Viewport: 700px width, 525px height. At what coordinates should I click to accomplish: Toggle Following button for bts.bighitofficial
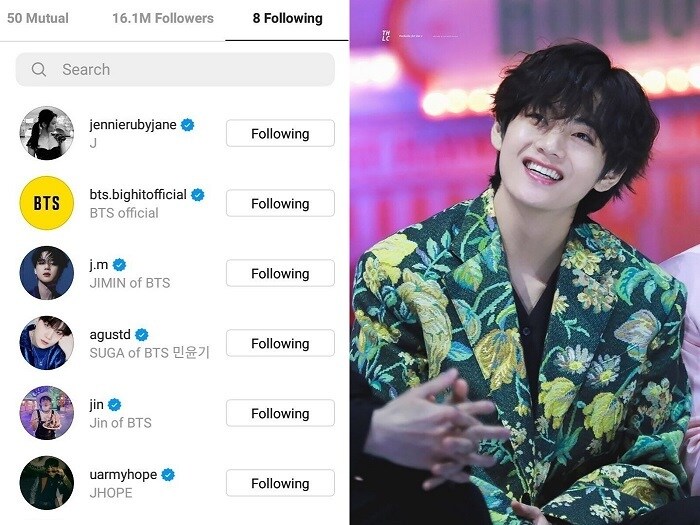[280, 203]
